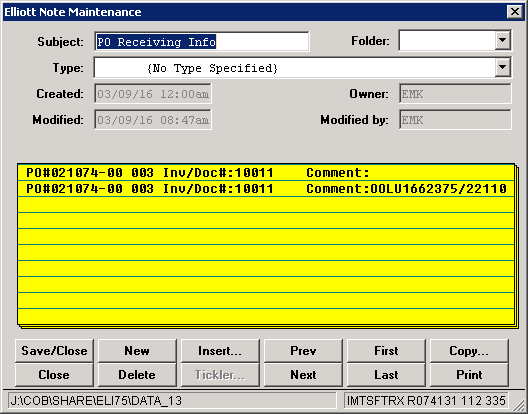The height and width of the screenshot is (414, 528).
Task: Click the Save/Close button
Action: coord(54,351)
